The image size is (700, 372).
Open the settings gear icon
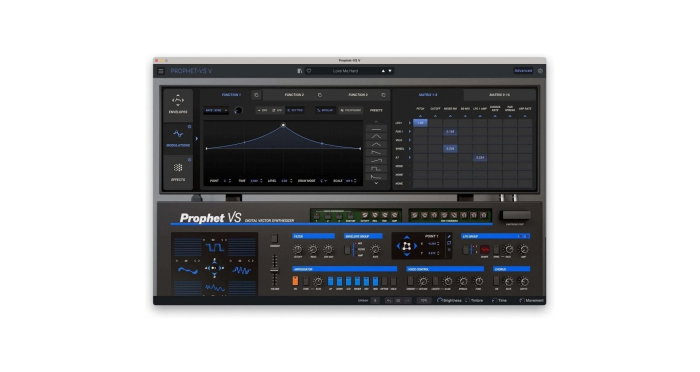click(540, 71)
